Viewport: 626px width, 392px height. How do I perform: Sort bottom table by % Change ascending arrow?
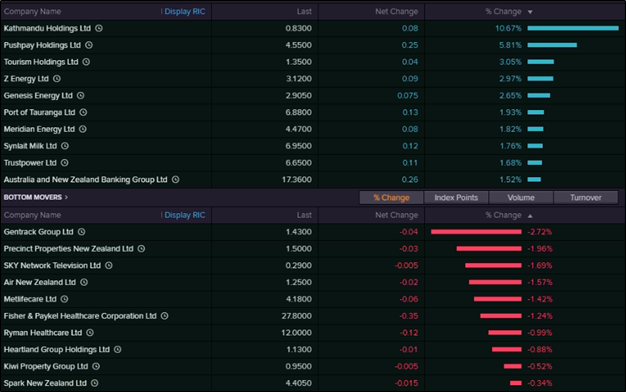coord(530,216)
